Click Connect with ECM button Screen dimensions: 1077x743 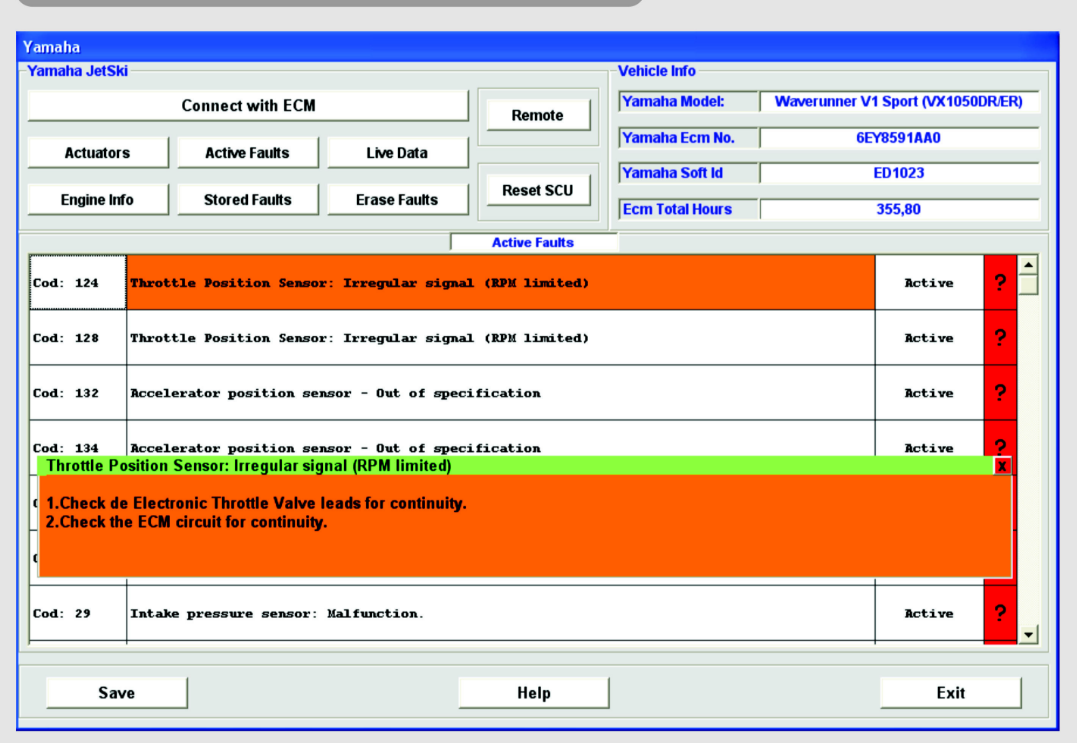[248, 106]
